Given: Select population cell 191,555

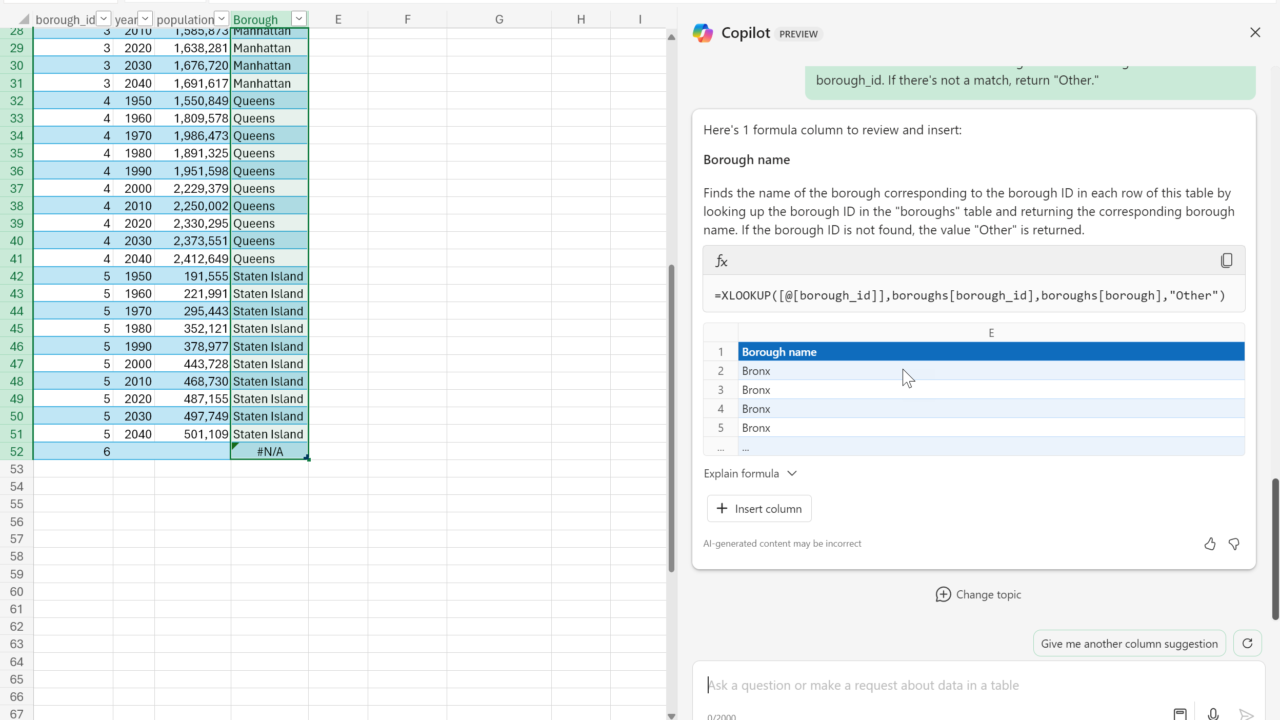Looking at the screenshot, I should point(192,276).
